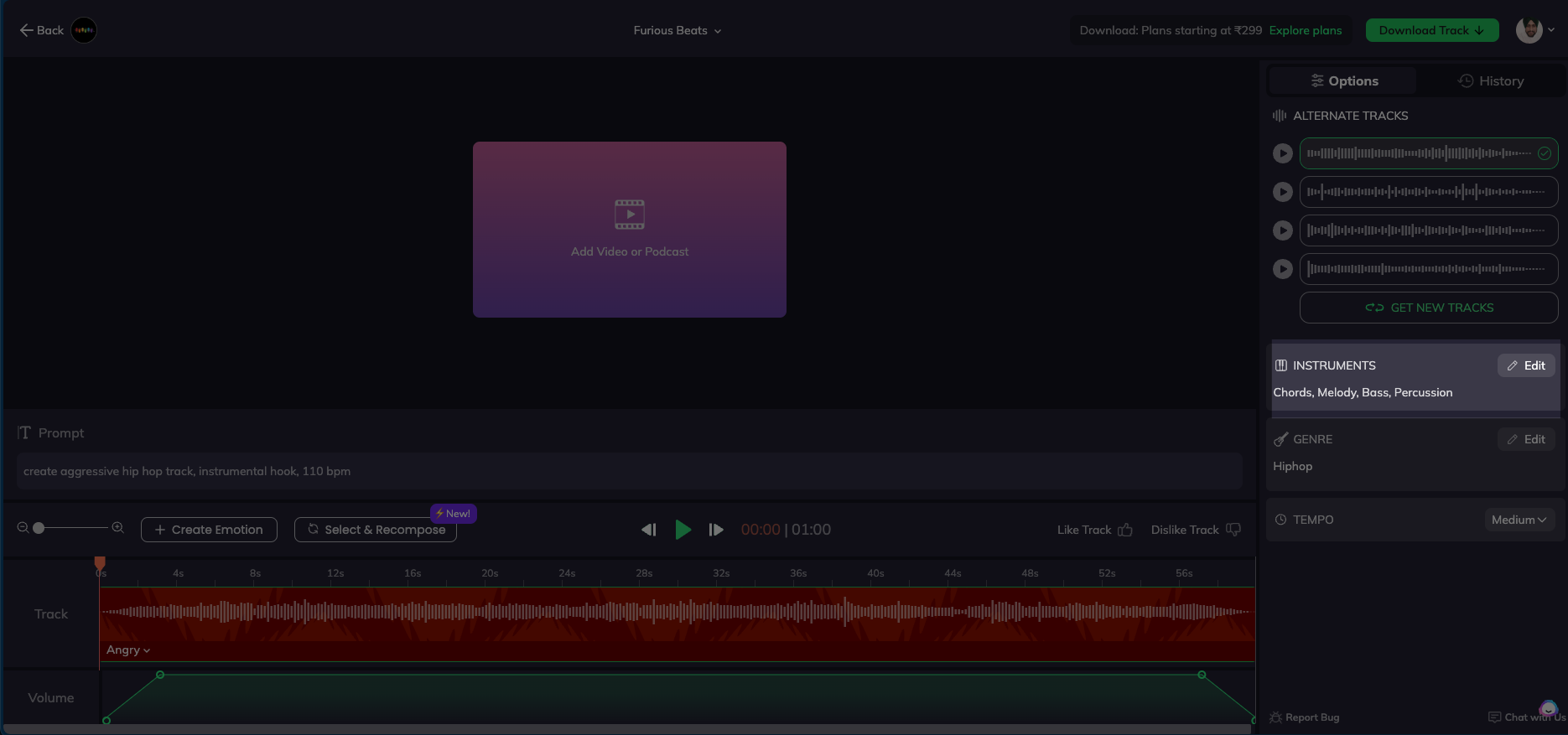Image resolution: width=1568 pixels, height=735 pixels.
Task: Expand the Angry emotion dropdown
Action: [x=128, y=650]
